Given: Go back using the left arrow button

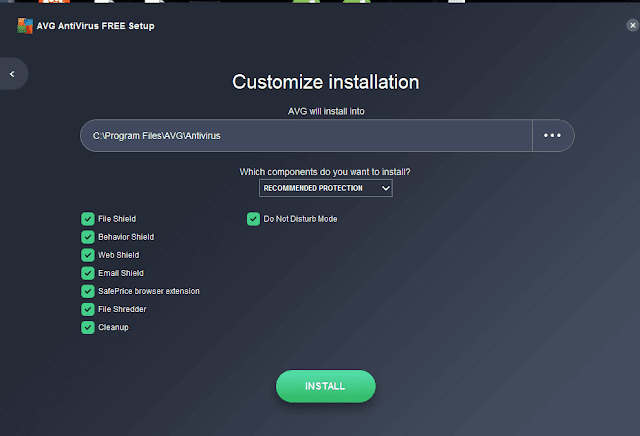Looking at the screenshot, I should pos(12,74).
